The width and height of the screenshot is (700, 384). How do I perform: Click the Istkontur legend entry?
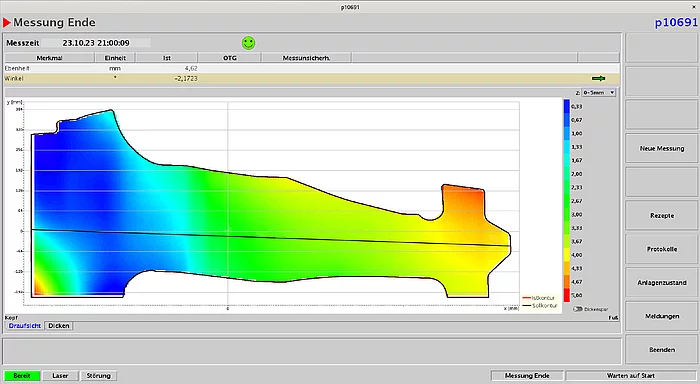click(x=539, y=298)
